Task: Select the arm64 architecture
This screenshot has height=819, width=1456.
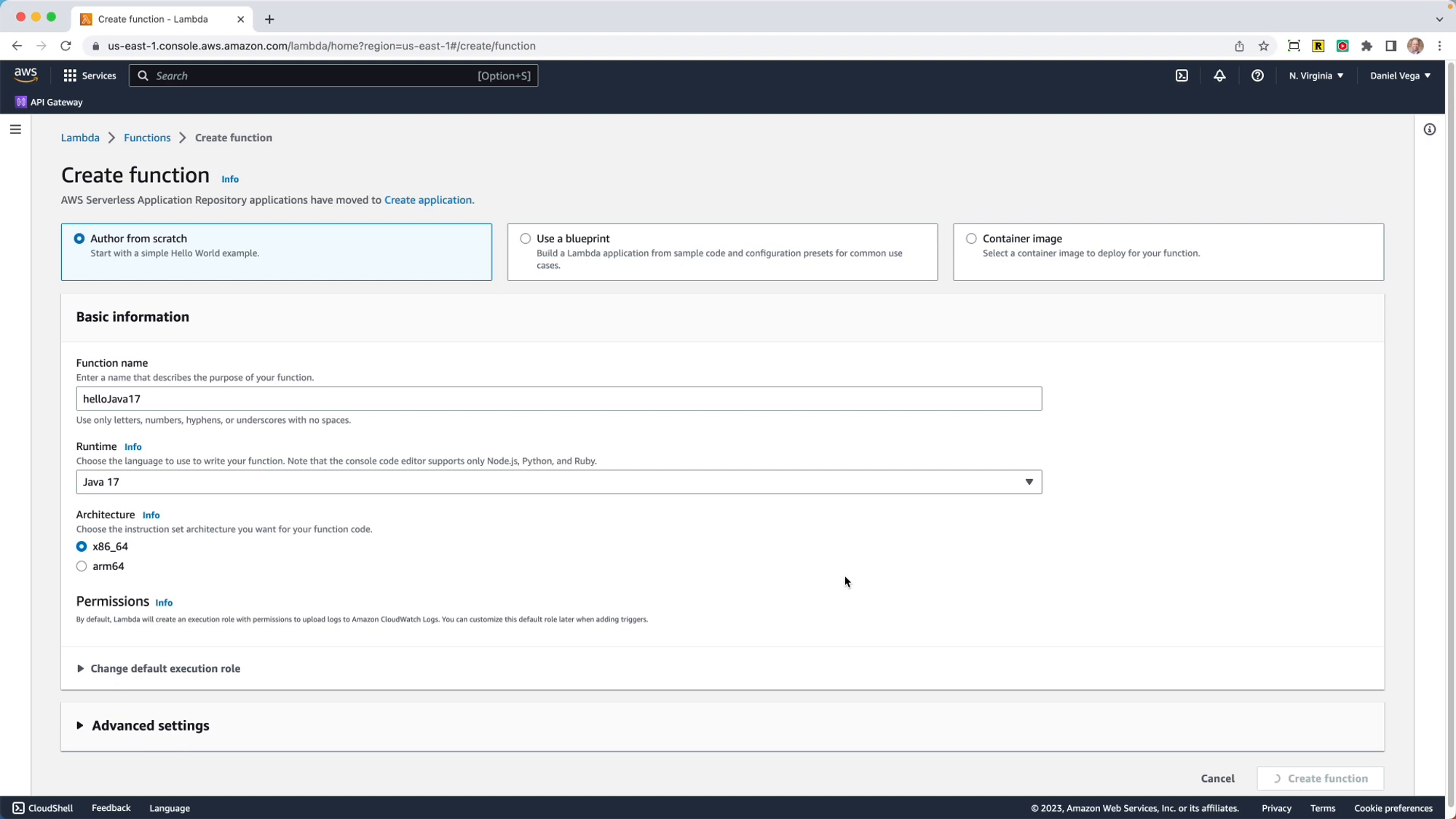Action: 82,566
